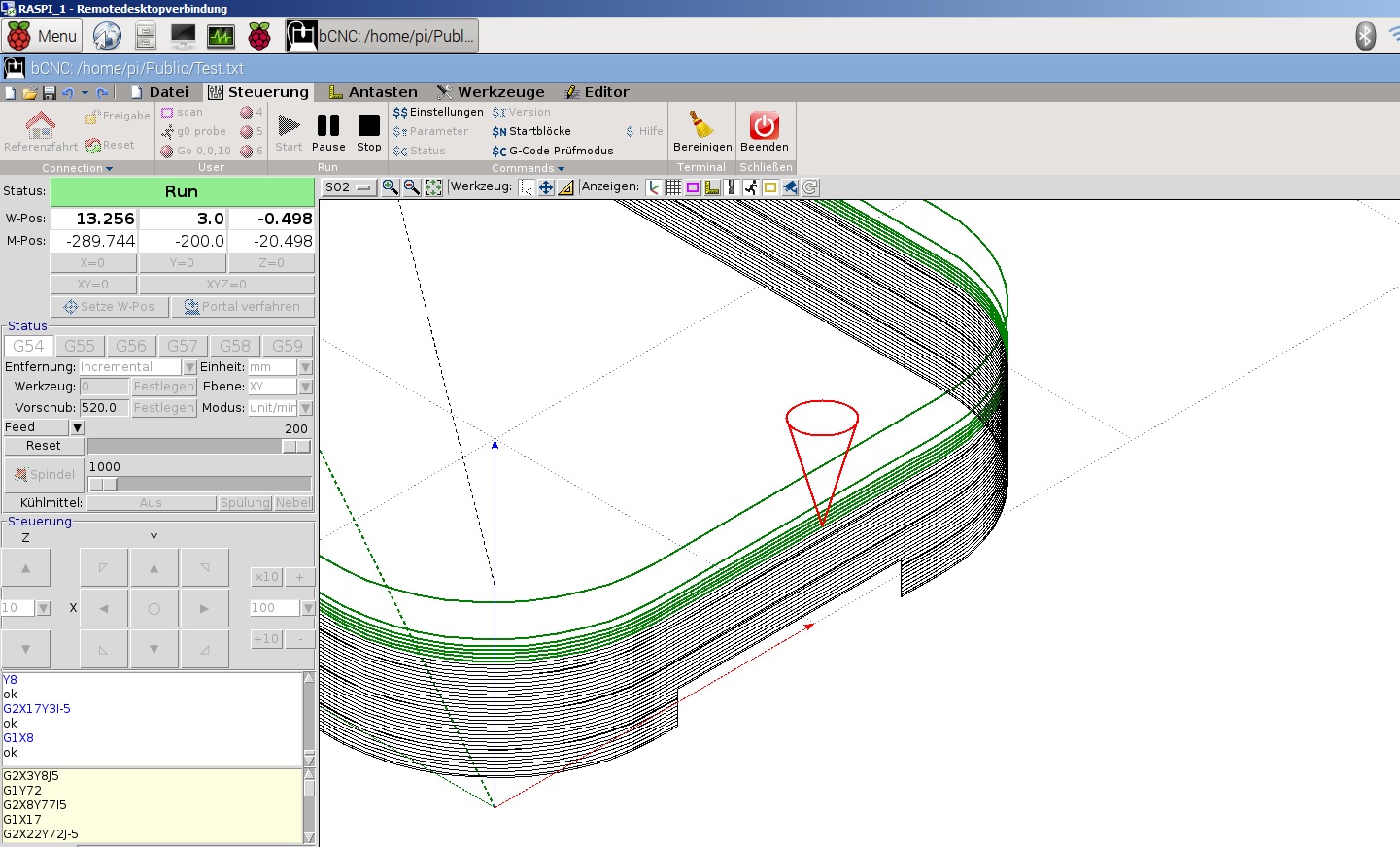Click the Z step size field
Viewport: 1400px width, 847px height.
[17, 608]
